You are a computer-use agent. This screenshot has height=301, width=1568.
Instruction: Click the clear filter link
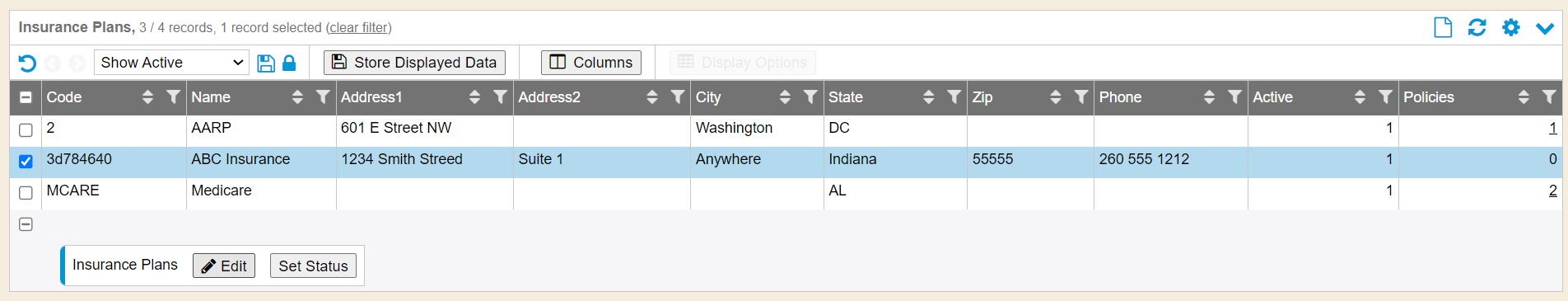[x=359, y=28]
